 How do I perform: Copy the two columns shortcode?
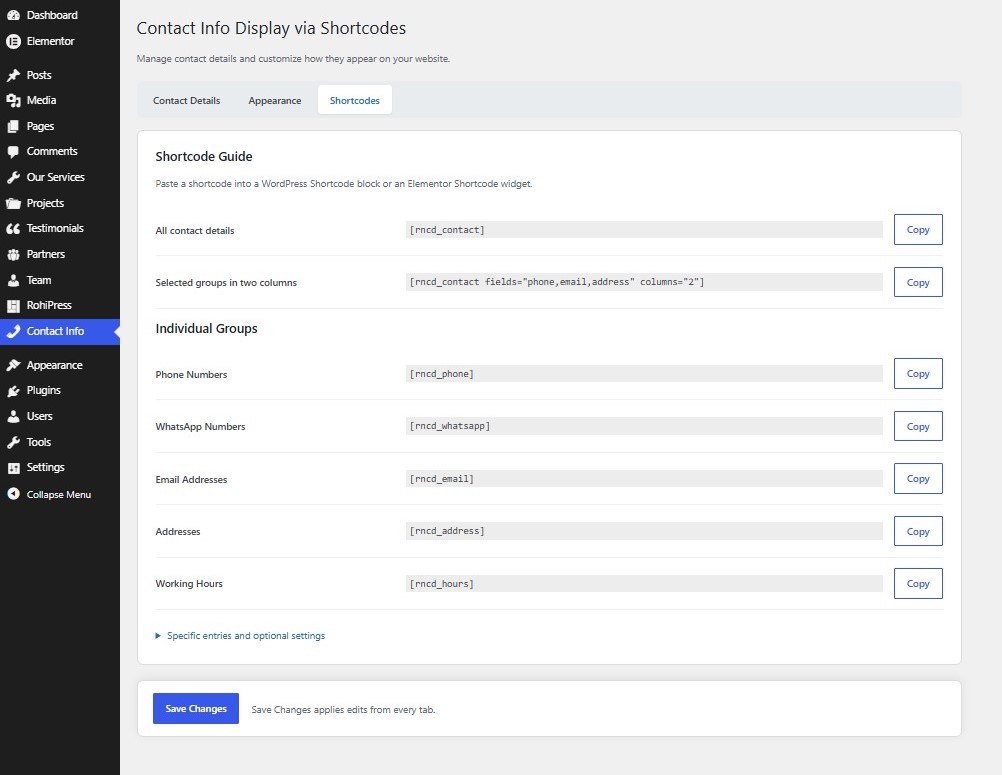pos(918,282)
